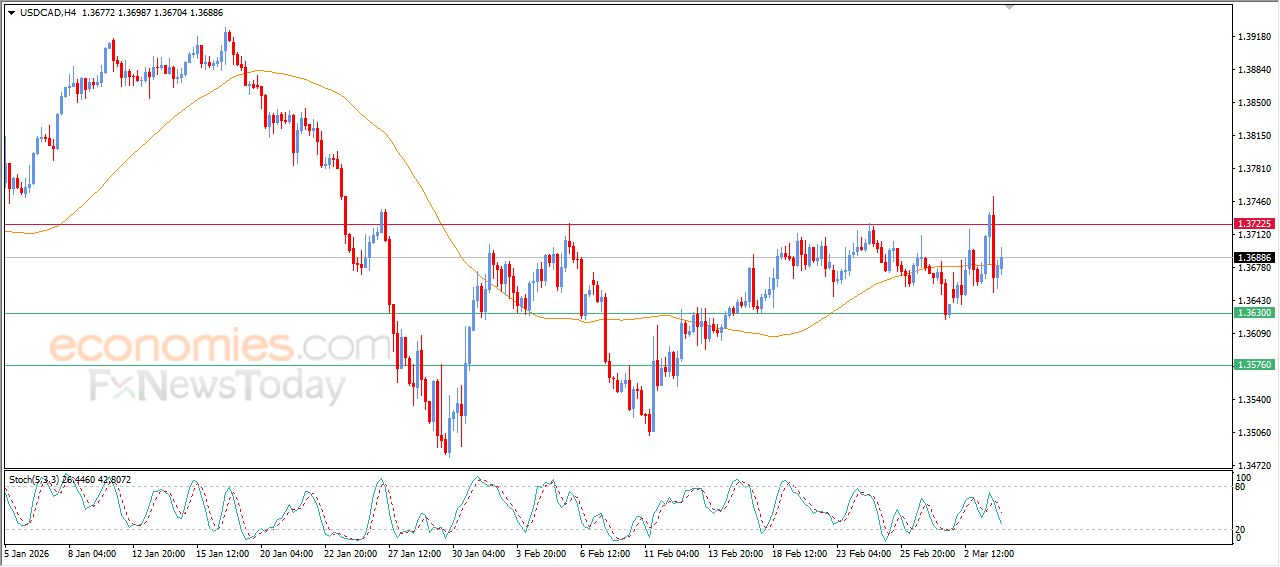Click the chart shift triangle marker at top
Screen dimensions: 1280x567
pos(1010,6)
